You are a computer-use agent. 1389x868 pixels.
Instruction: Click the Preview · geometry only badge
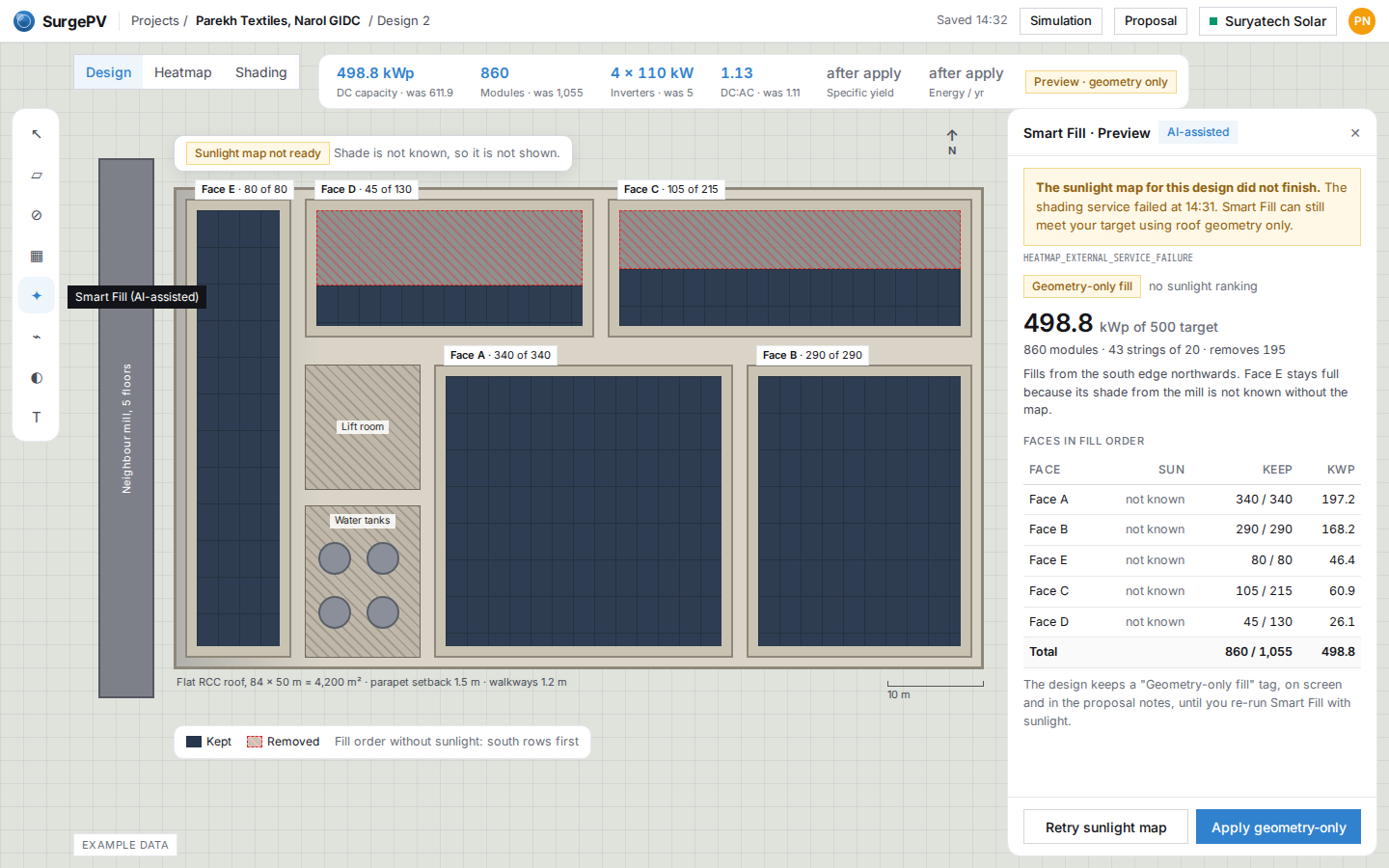coord(1101,82)
